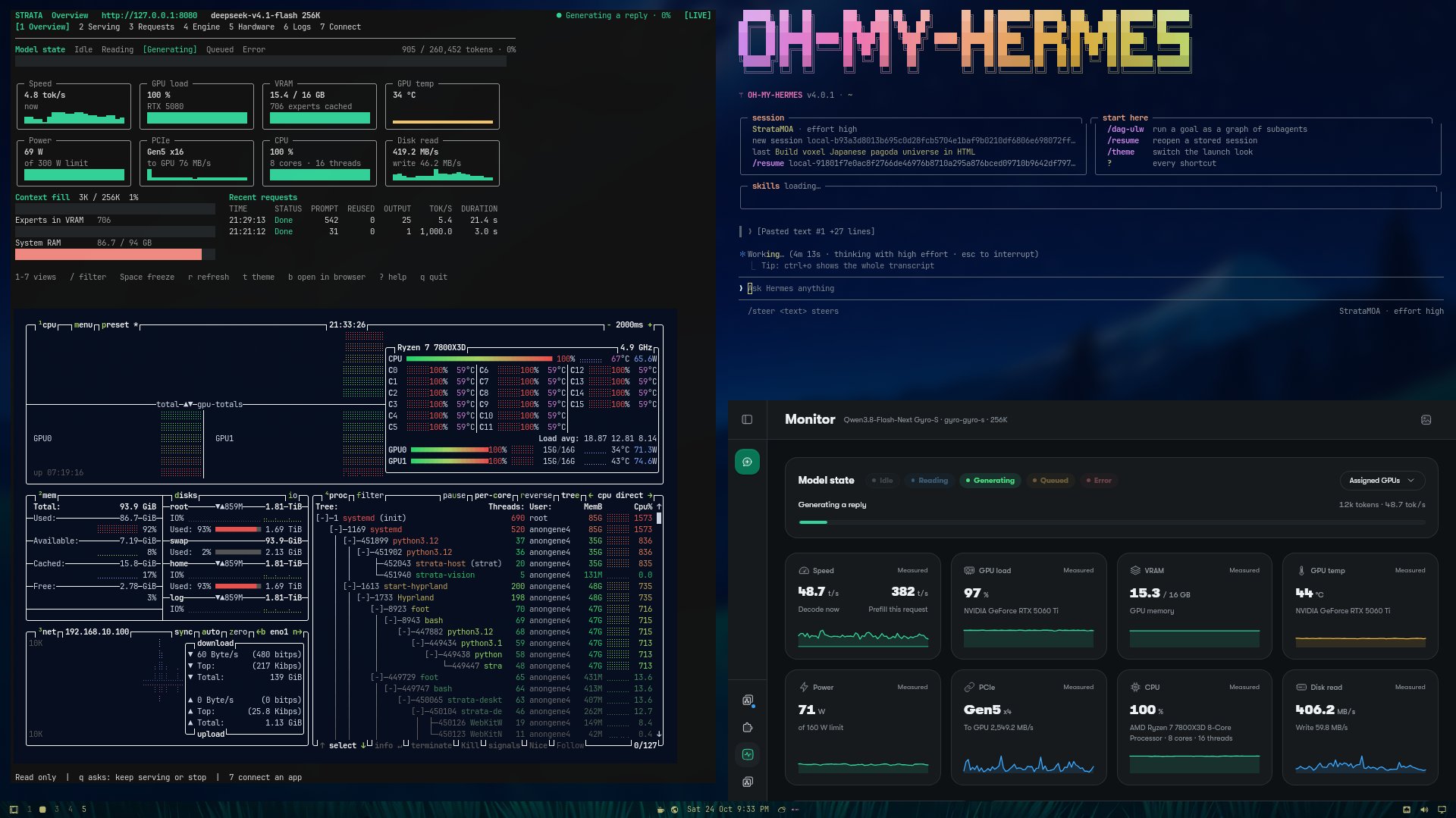1456x818 pixels.
Task: Collapse the 8923 foot tree node
Action: tap(377, 609)
